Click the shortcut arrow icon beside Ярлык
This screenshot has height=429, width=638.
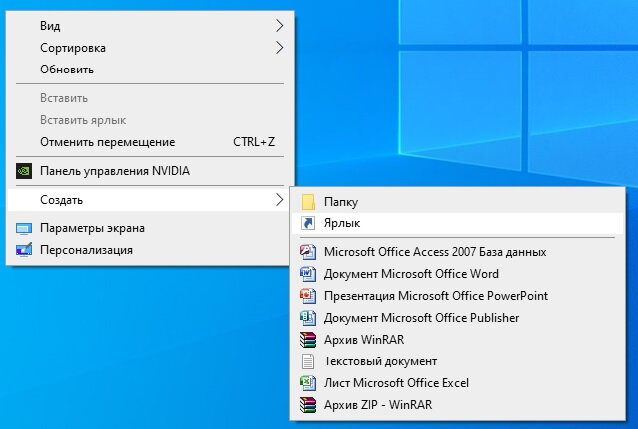308,223
